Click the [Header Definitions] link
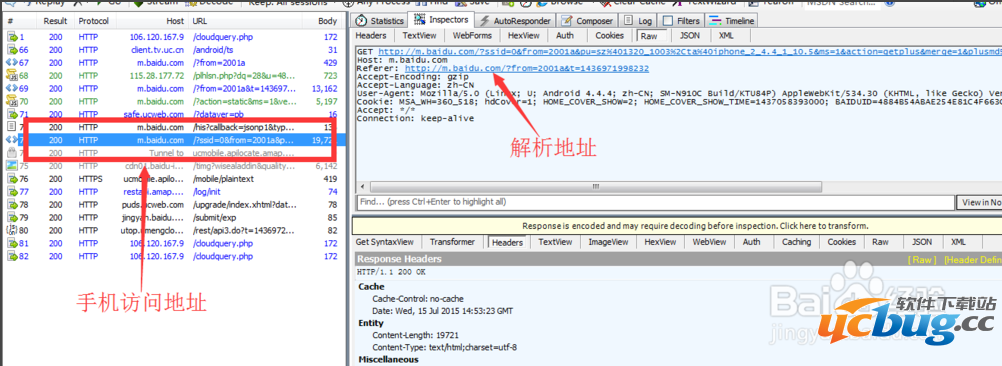Screen dimensions: 1002x366 click(x=973, y=260)
